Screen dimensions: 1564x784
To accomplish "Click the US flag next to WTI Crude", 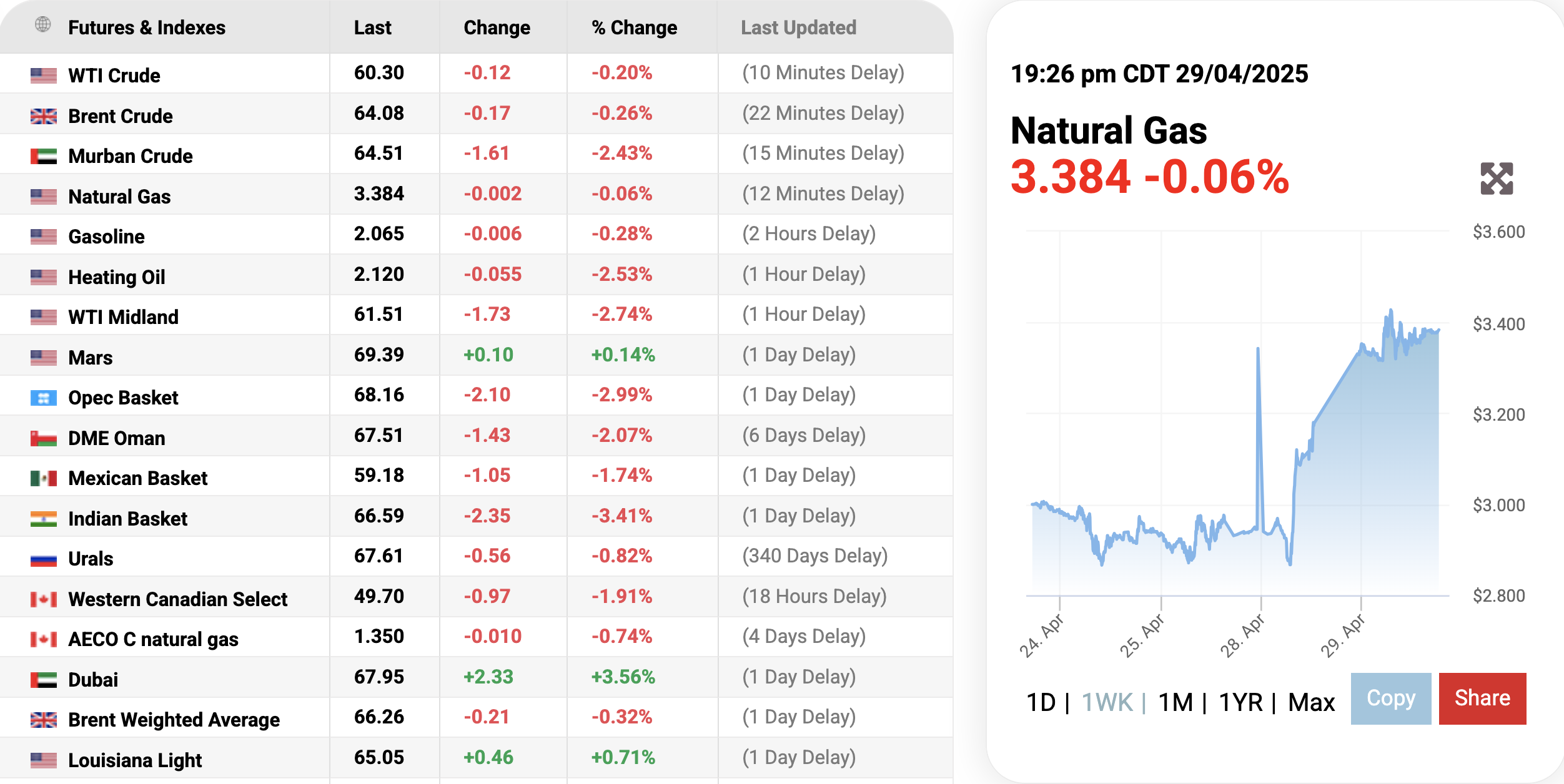I will coord(44,76).
